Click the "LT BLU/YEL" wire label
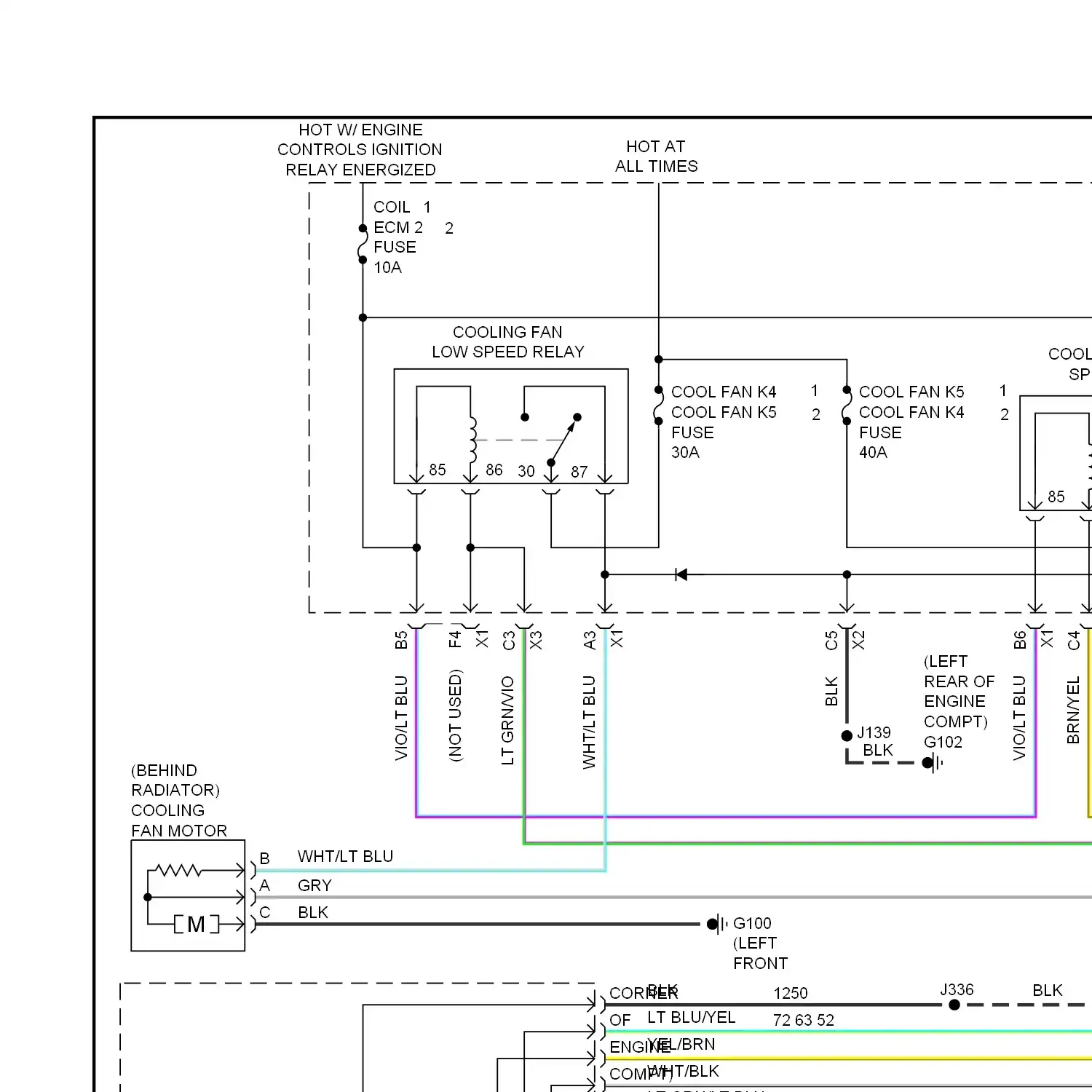1092x1092 pixels. click(692, 1018)
